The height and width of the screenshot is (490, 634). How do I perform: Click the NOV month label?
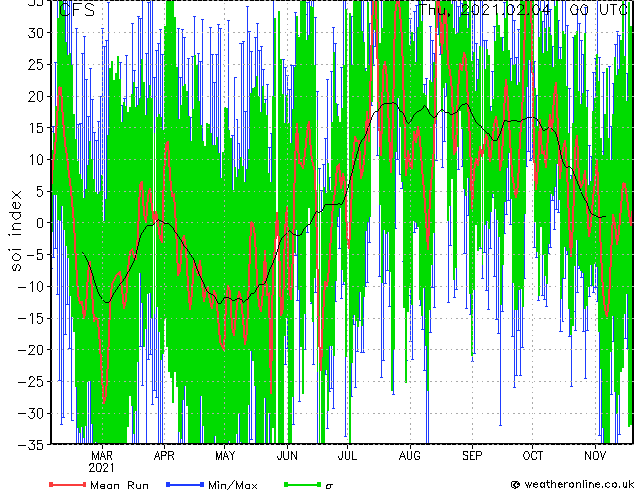[x=595, y=456]
